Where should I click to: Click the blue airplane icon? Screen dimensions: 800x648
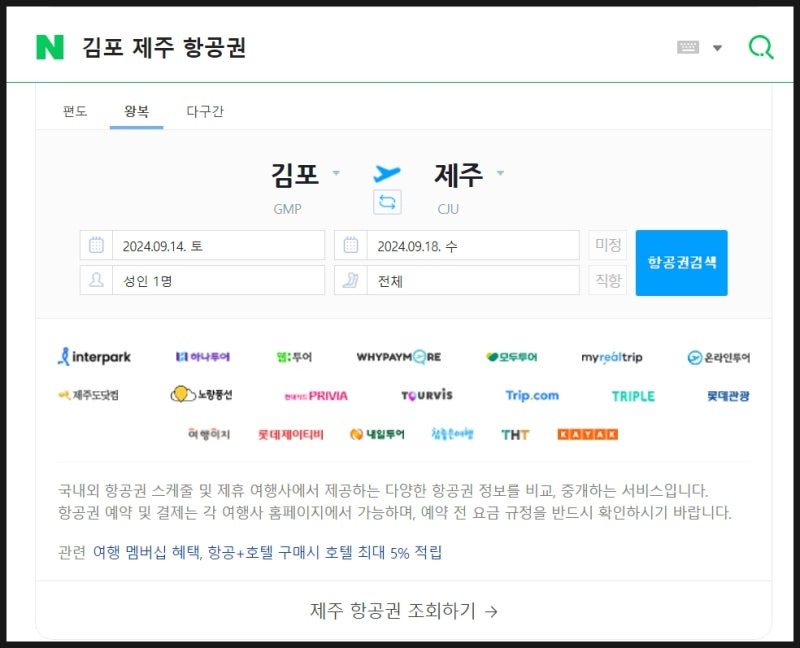387,173
